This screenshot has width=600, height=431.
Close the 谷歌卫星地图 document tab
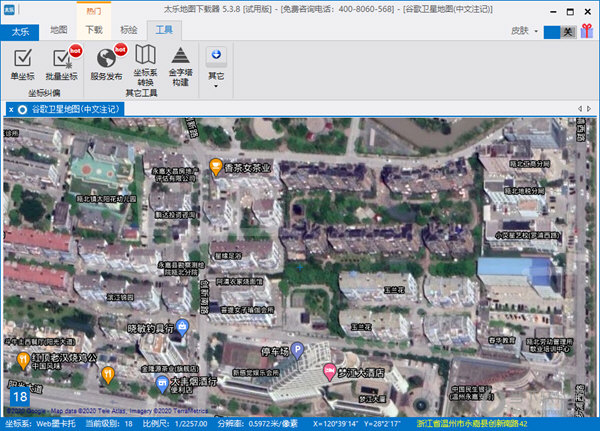tap(11, 110)
